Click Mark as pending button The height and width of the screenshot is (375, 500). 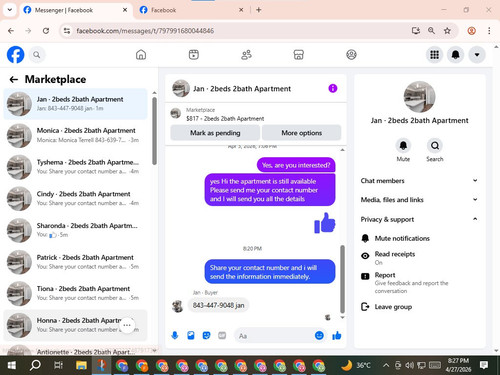pyautogui.click(x=215, y=133)
